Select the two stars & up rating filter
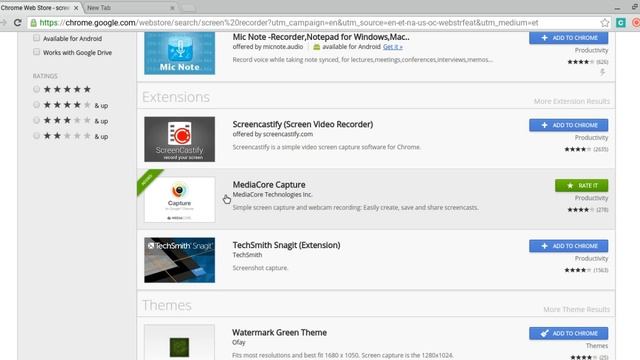 coord(36,136)
